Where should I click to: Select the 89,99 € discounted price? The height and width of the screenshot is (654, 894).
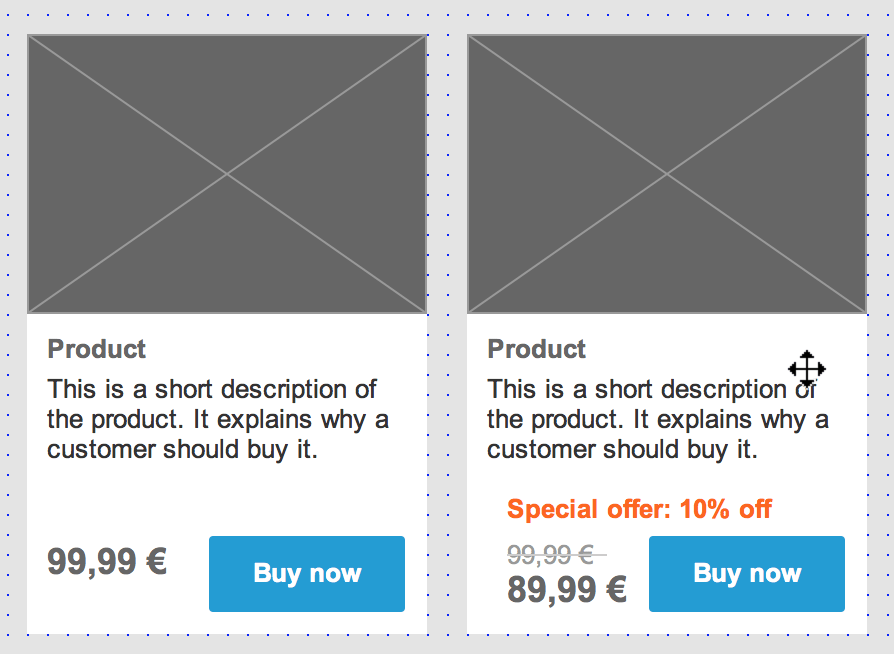[567, 590]
